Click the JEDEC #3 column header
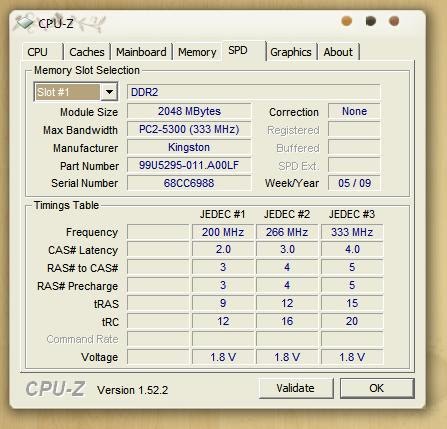Viewport: 447px width, 429px height. pyautogui.click(x=352, y=214)
